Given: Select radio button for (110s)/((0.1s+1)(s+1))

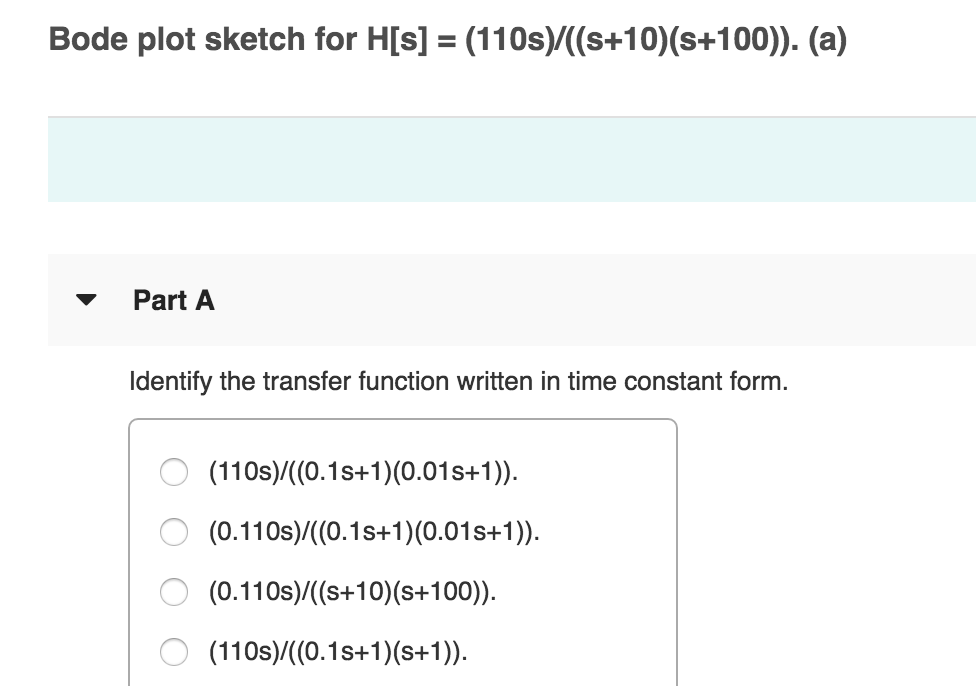Looking at the screenshot, I should pos(173,652).
